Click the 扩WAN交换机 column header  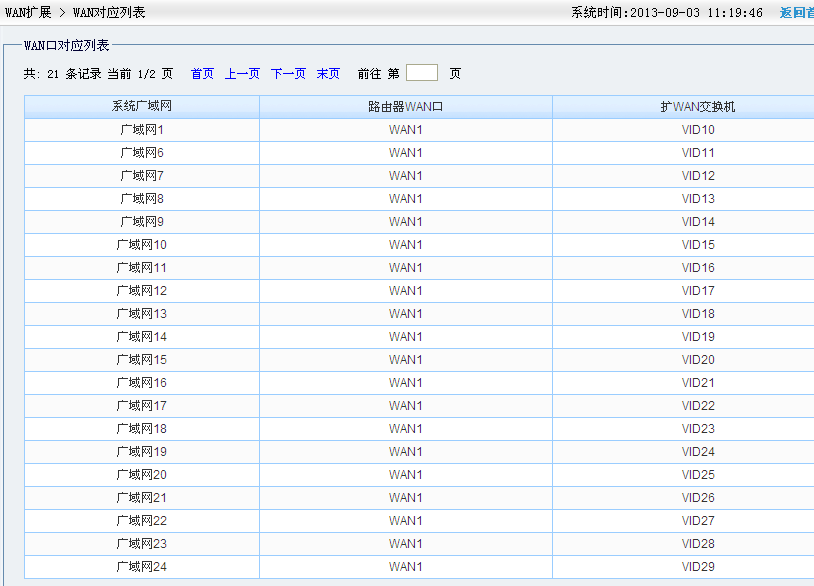697,107
